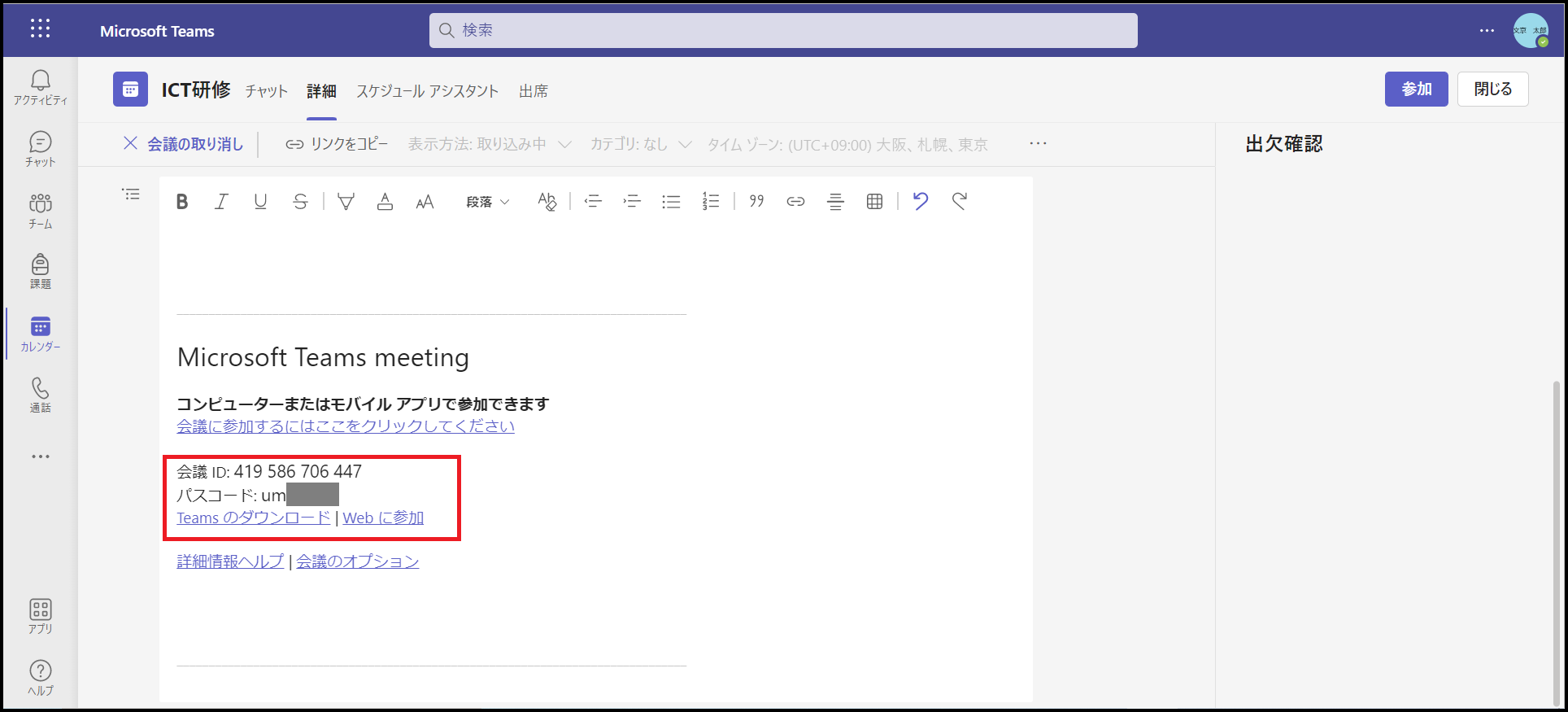The image size is (1568, 712).
Task: Open タイム ゾーン time zone selector
Action: tap(847, 144)
